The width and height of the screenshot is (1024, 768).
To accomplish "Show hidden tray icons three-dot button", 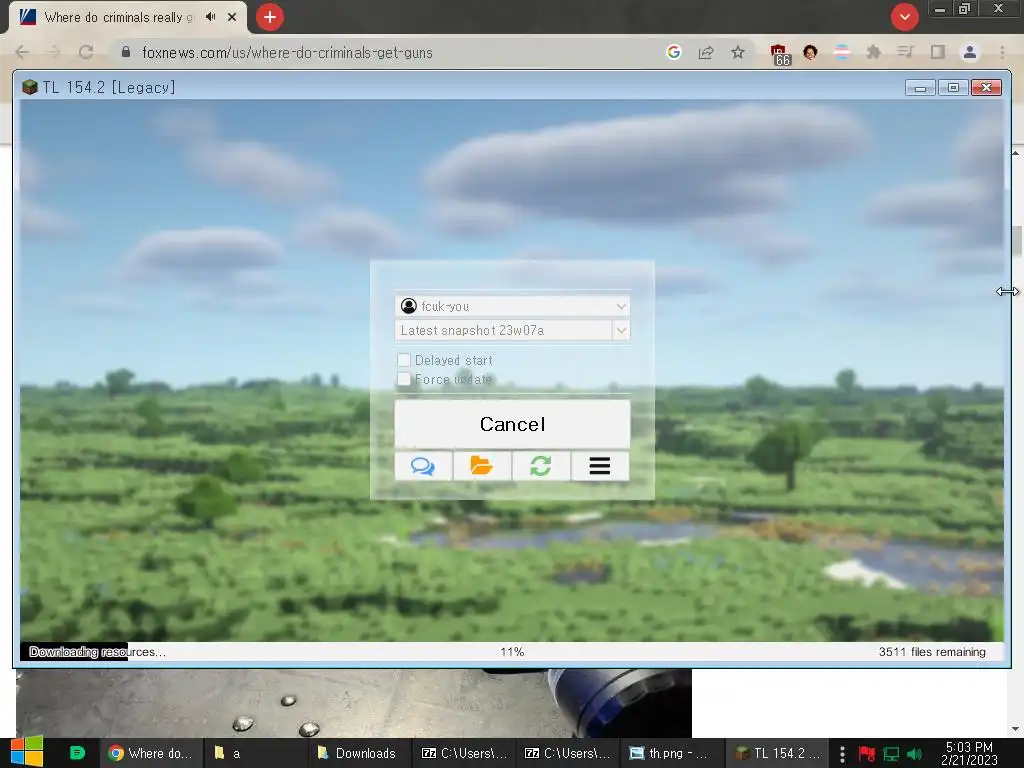I will (842, 754).
